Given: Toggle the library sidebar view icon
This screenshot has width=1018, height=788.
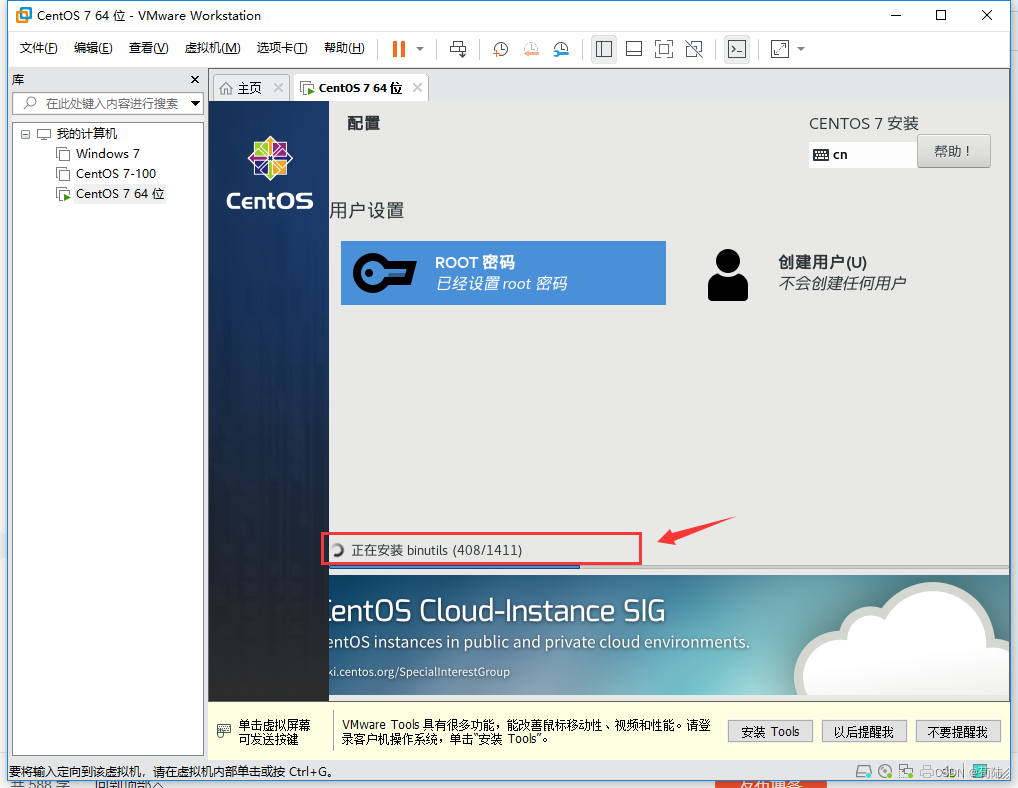Looking at the screenshot, I should click(604, 49).
